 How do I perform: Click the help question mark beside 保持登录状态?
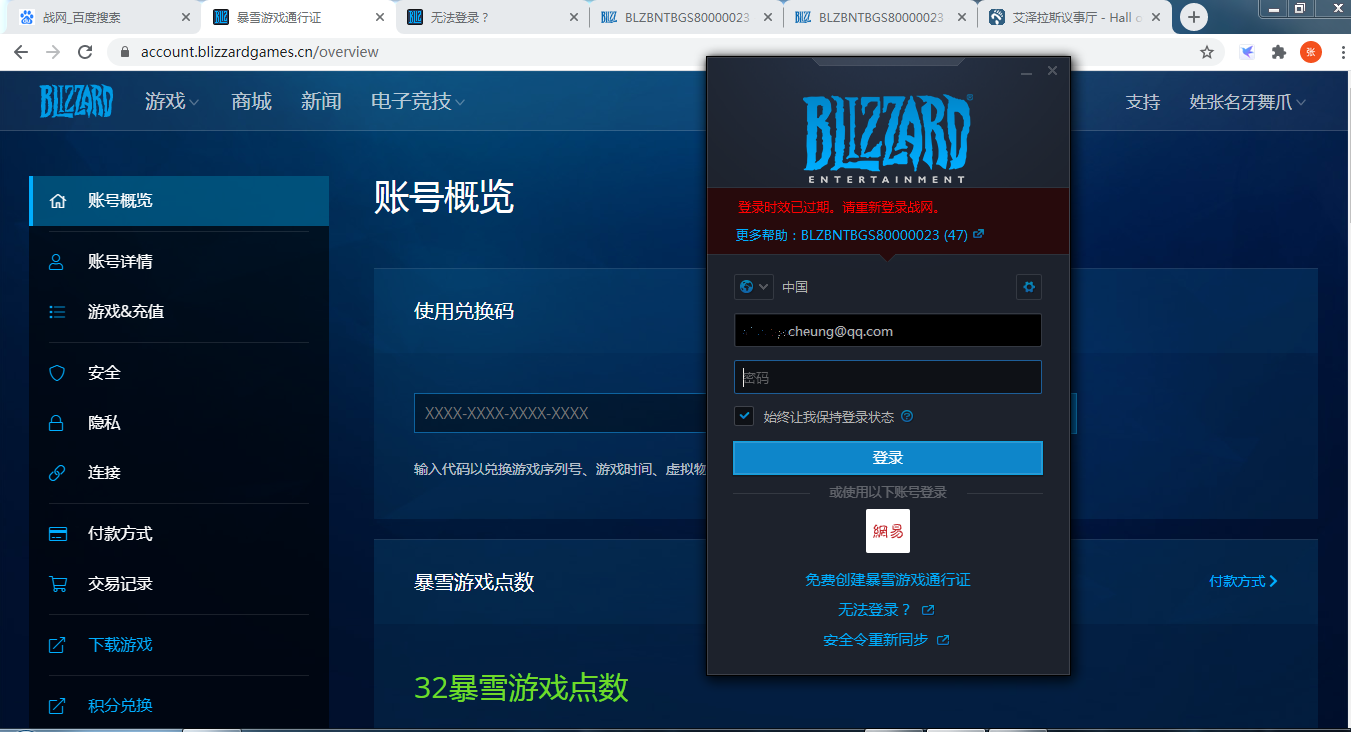907,417
